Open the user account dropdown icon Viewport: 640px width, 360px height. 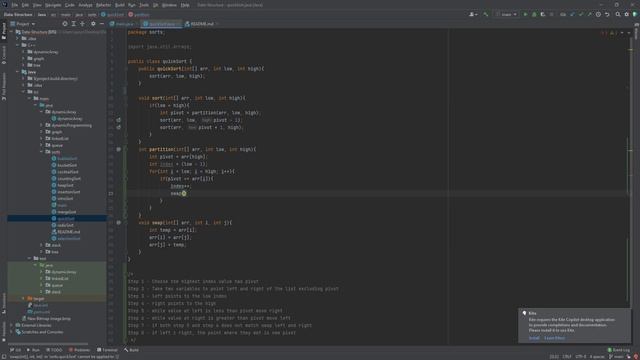(473, 14)
